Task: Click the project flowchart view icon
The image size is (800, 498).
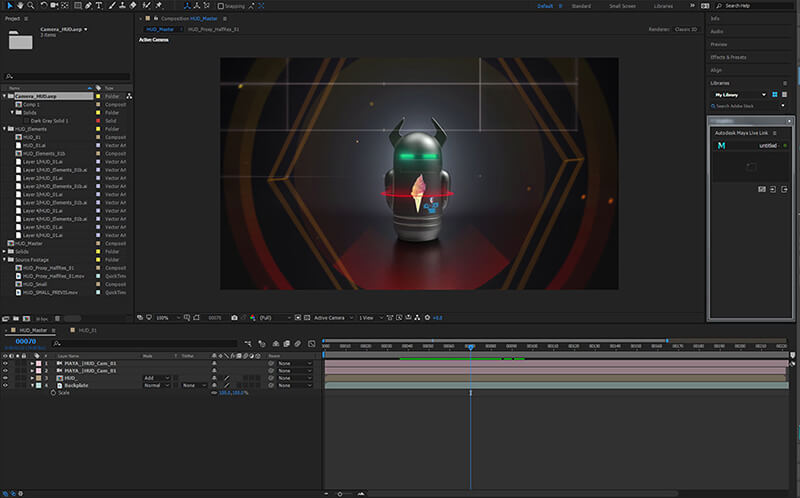Action: point(129,96)
